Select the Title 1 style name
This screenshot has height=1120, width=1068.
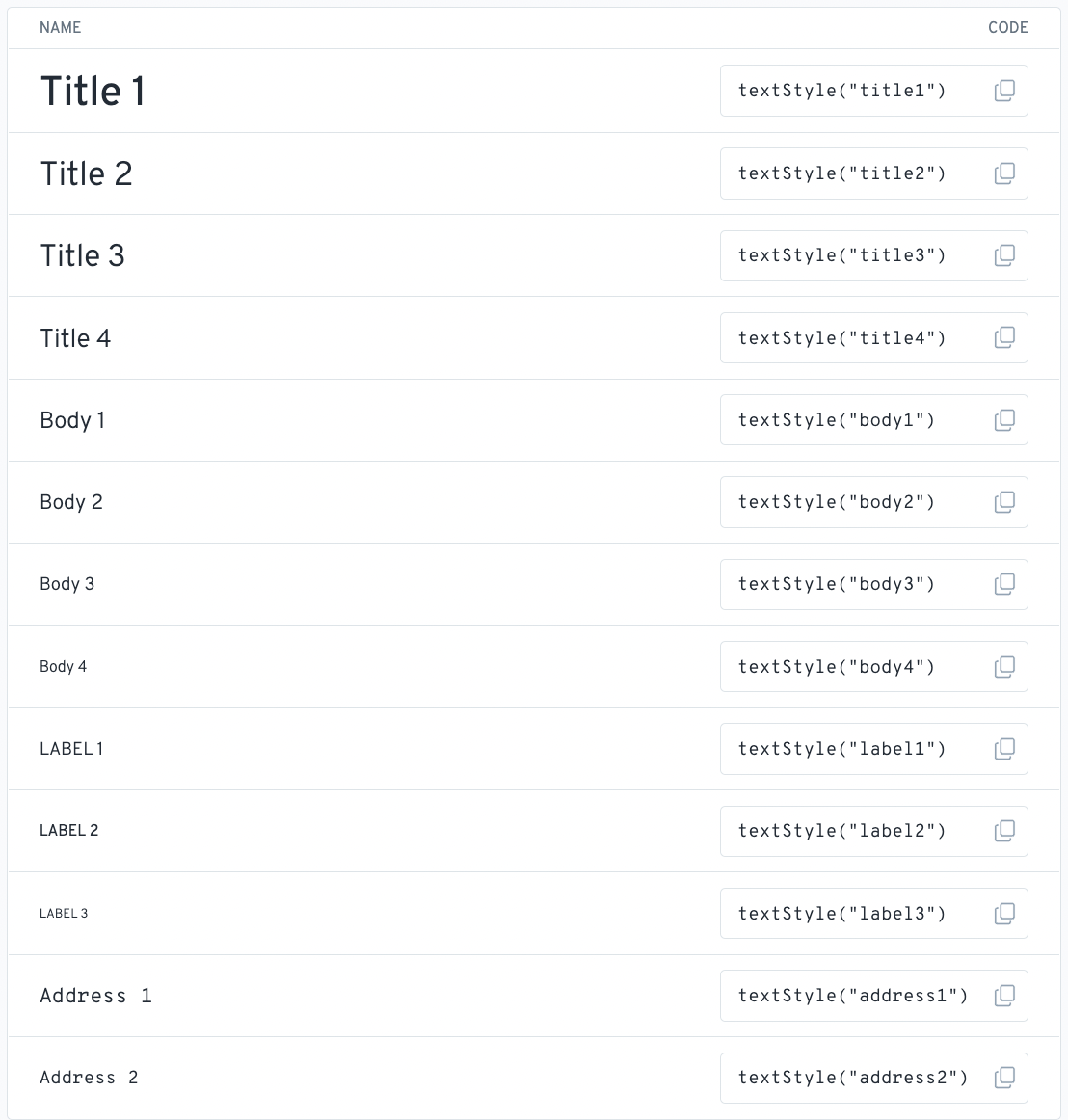(x=93, y=92)
